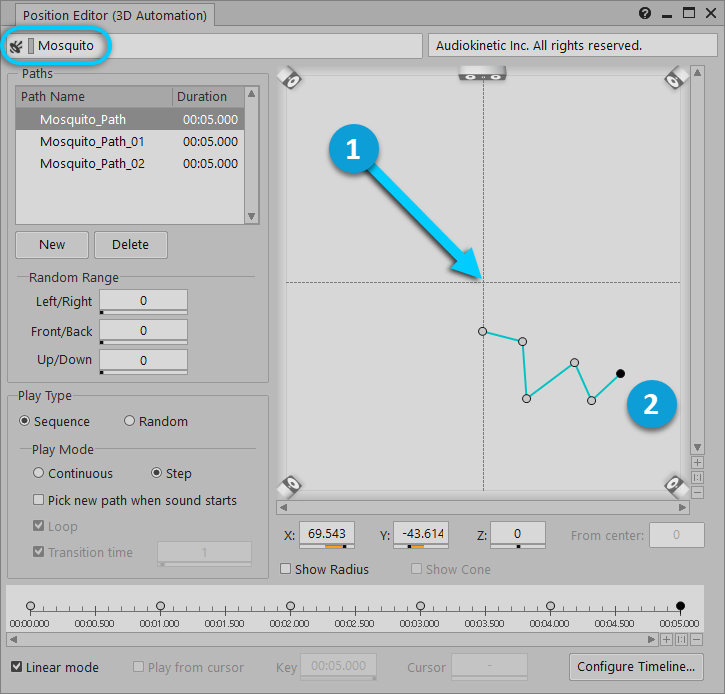Click the Mosquito sound object icon
Image resolution: width=725 pixels, height=694 pixels.
click(x=16, y=46)
